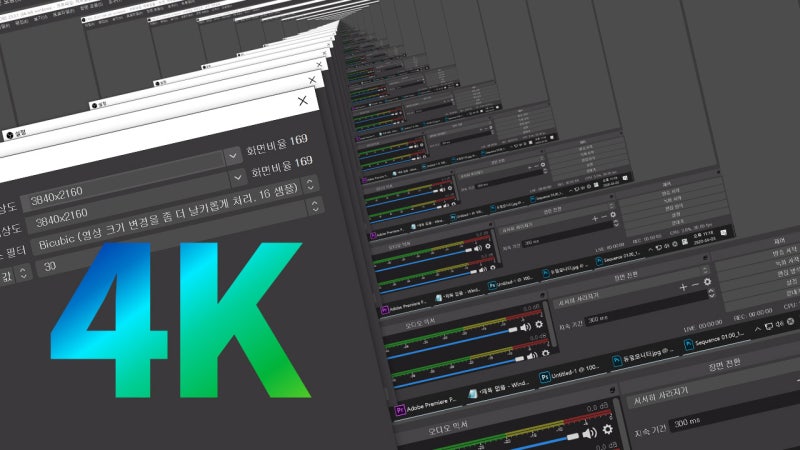Close the frontmost Settings dialog with X
The image size is (800, 450).
pos(303,101)
